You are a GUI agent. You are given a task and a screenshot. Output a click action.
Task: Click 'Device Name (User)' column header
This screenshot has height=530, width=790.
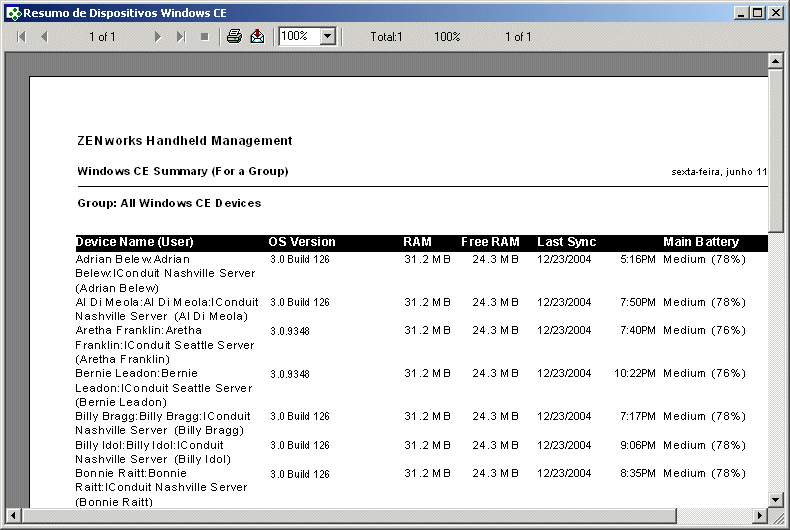click(135, 242)
